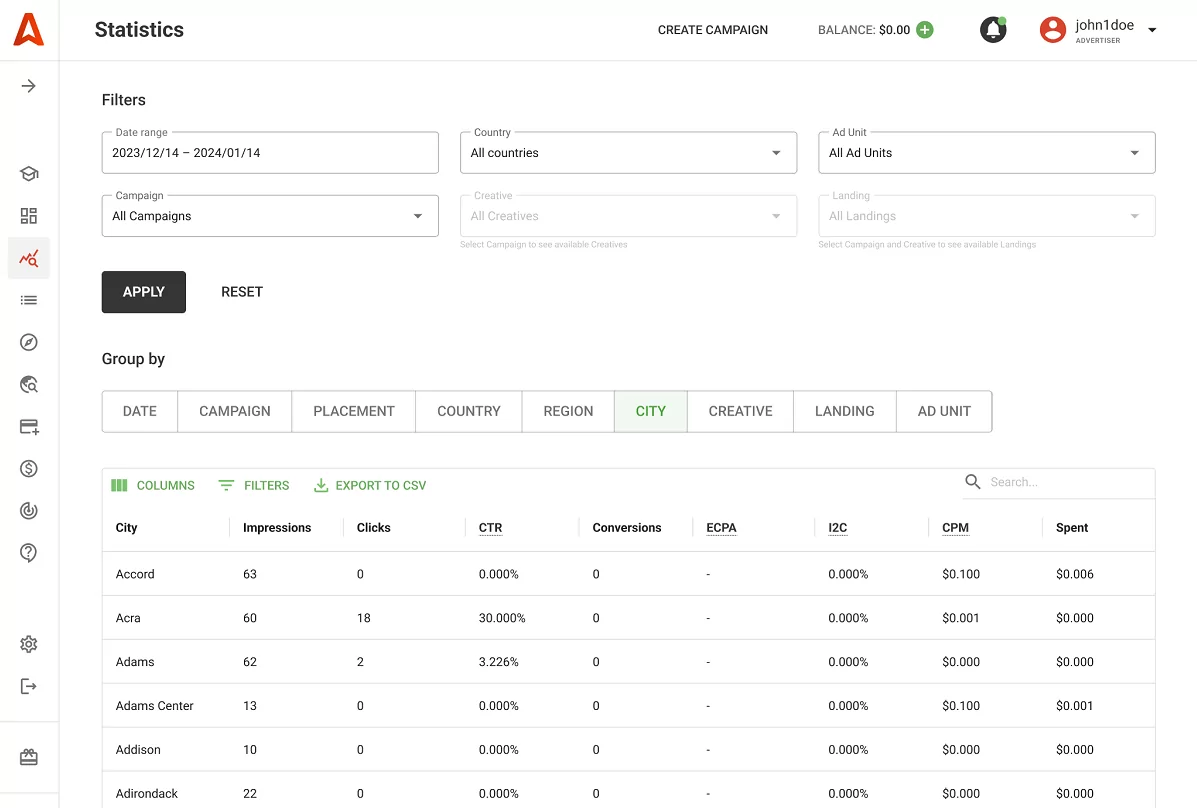Open the All Campaigns dropdown
This screenshot has width=1197, height=808.
tap(270, 216)
